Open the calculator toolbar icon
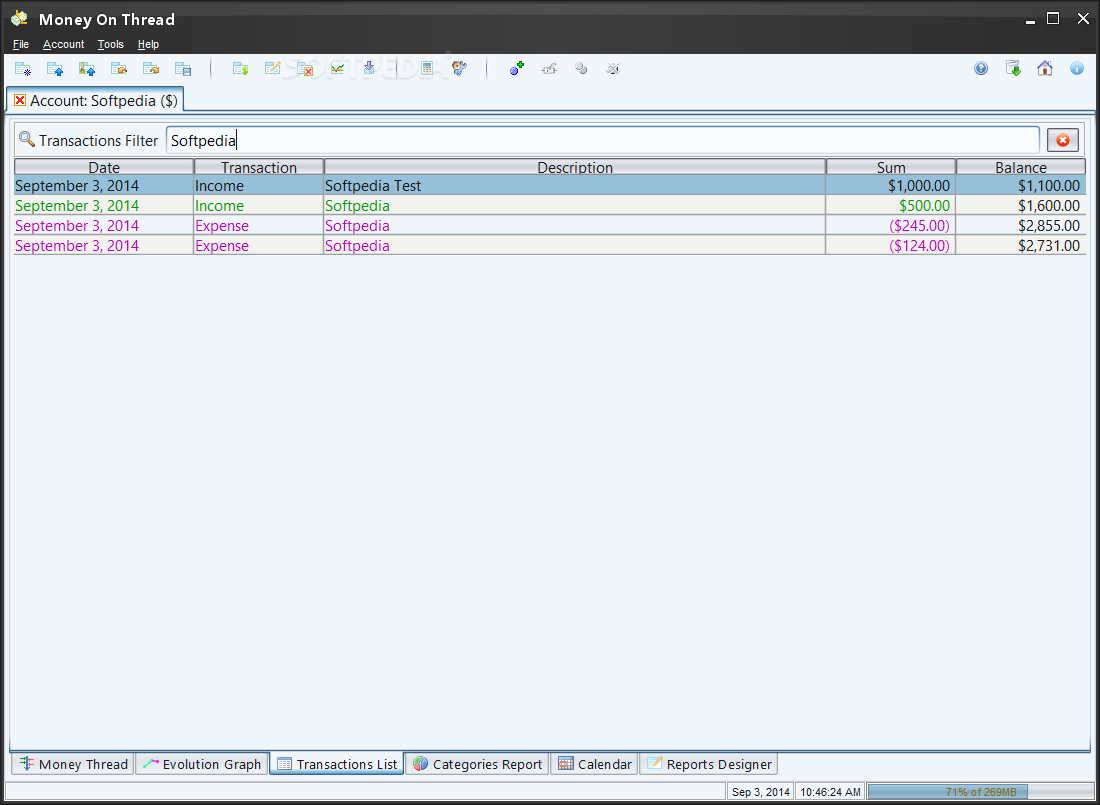Image resolution: width=1100 pixels, height=805 pixels. 427,69
